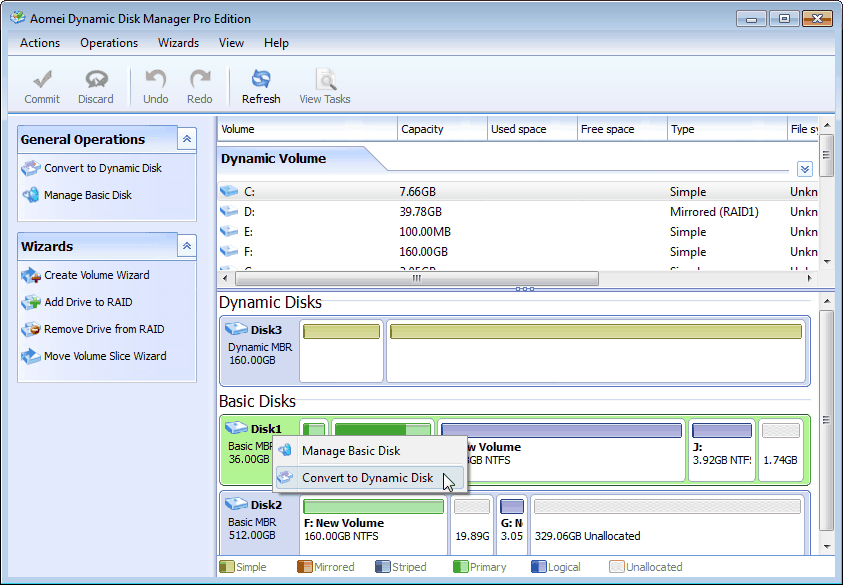Start the Move Volume Slice Wizard
Viewport: 843px width, 585px height.
[105, 356]
